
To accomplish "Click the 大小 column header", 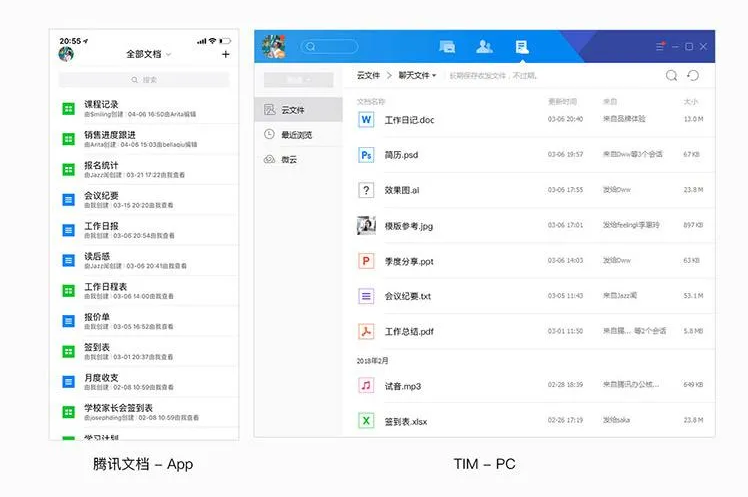I will pos(690,102).
